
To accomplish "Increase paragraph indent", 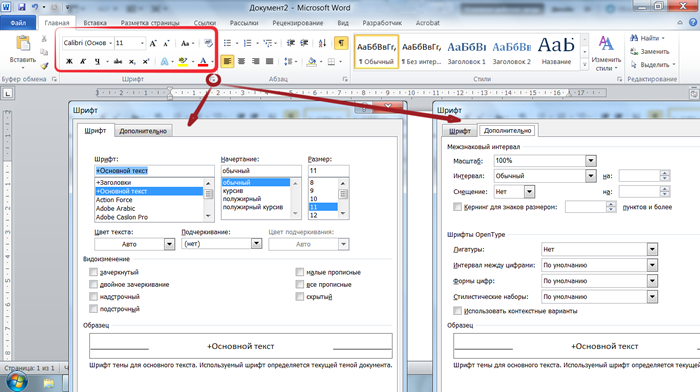I will [x=304, y=43].
